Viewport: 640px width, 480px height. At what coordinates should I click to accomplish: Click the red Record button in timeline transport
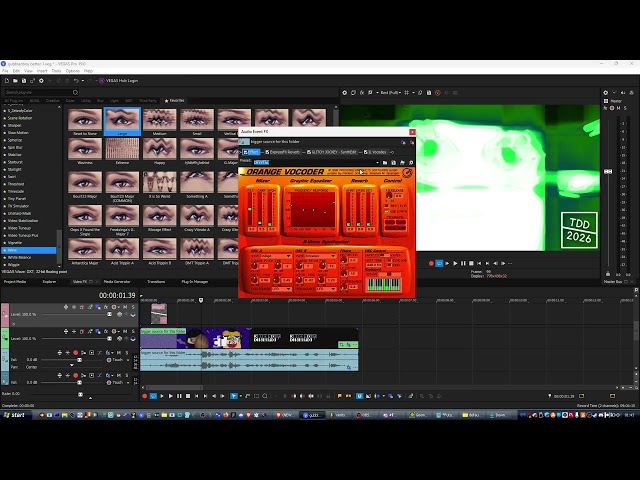click(144, 396)
